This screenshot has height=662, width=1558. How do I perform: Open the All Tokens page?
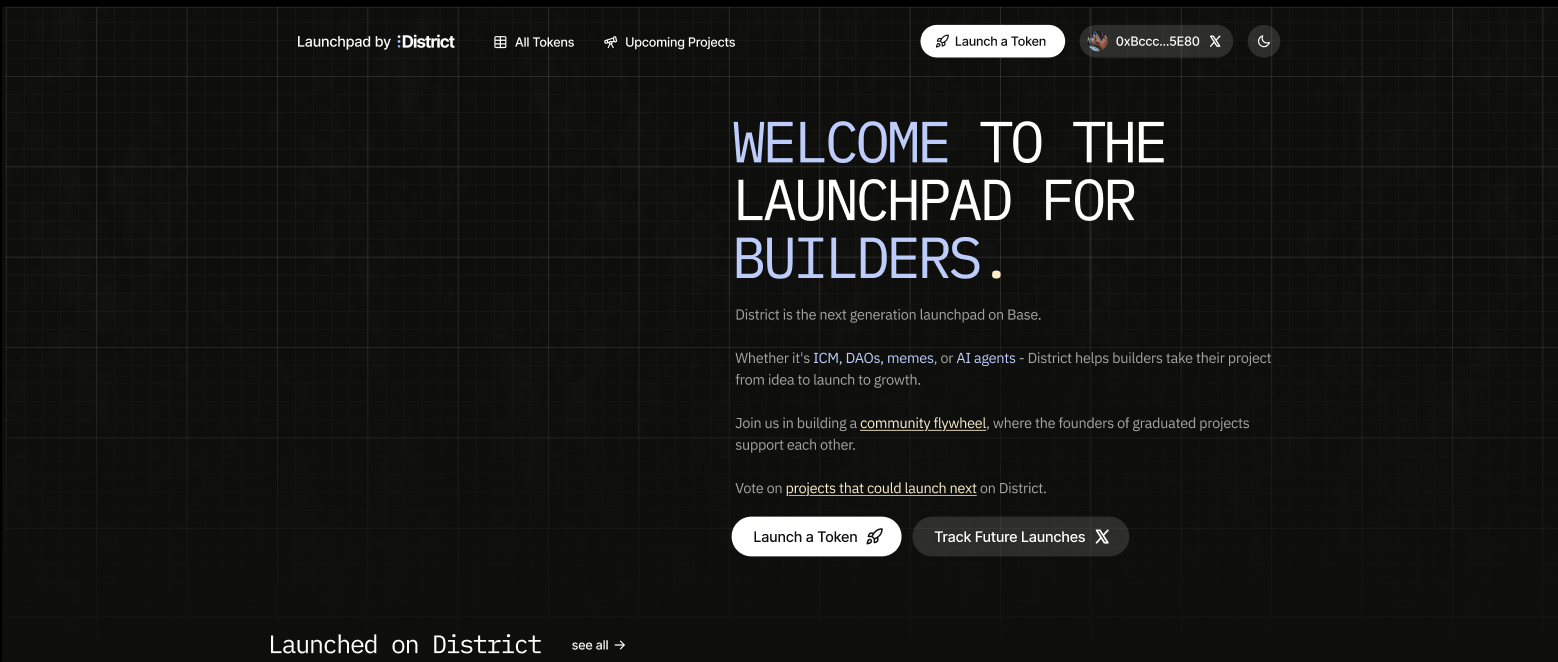[x=534, y=42]
